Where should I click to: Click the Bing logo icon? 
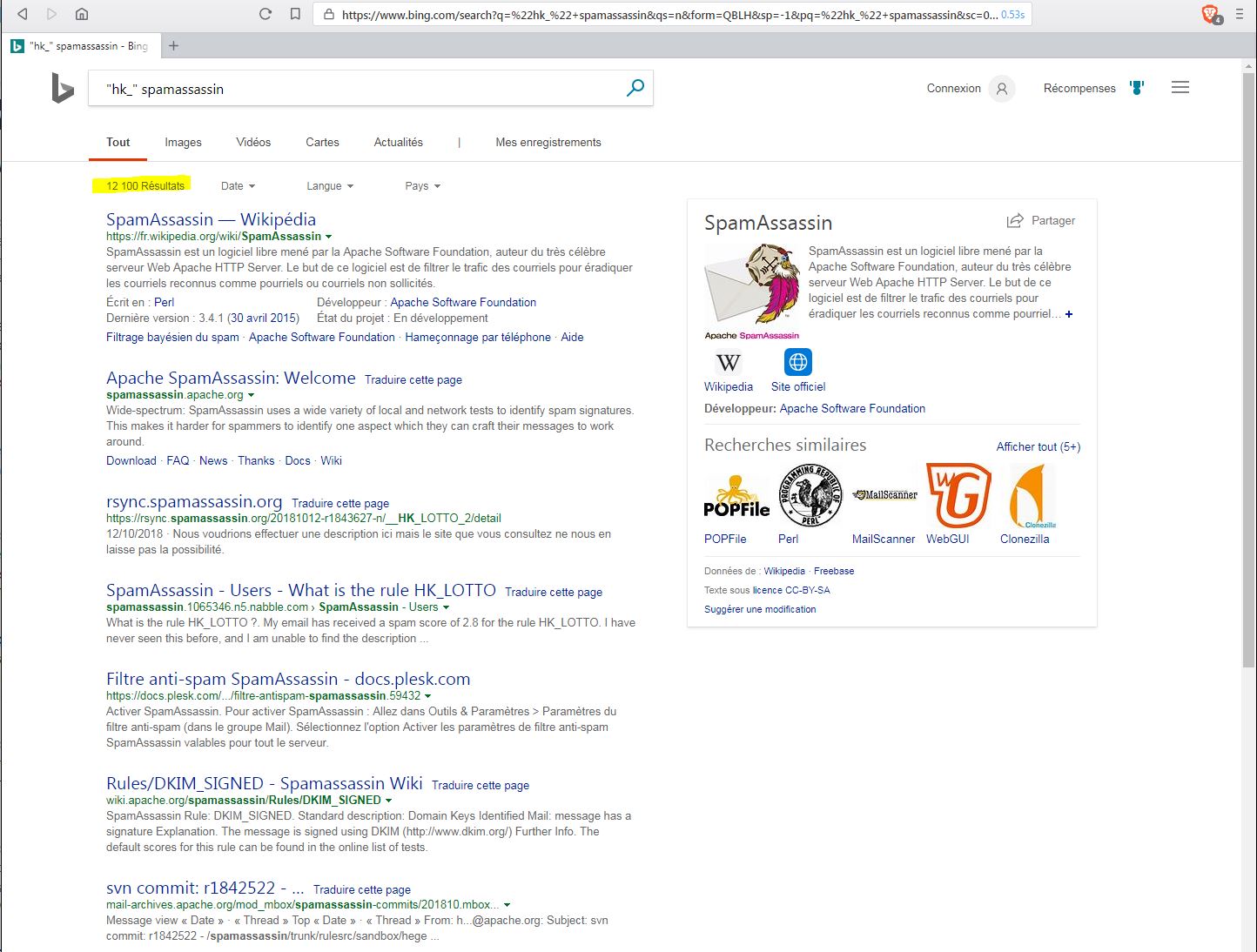click(x=63, y=89)
